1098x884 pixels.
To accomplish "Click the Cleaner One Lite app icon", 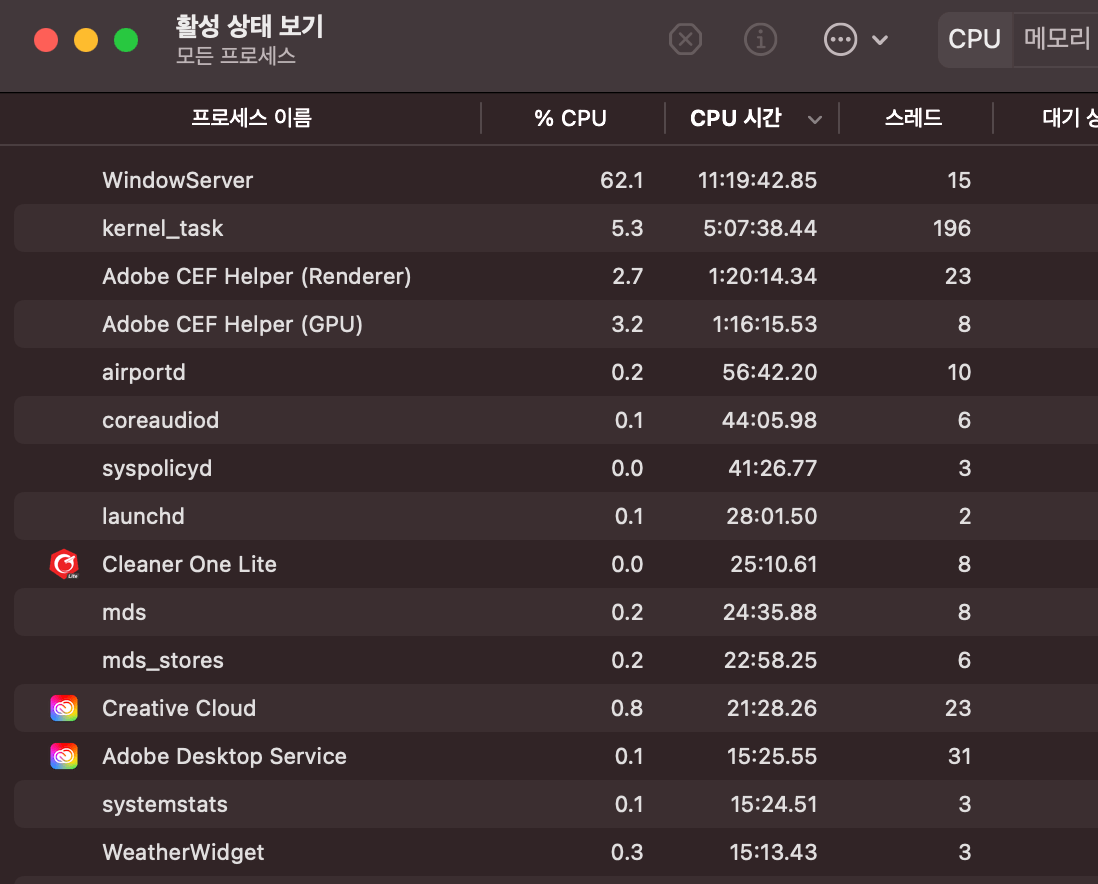I will click(64, 564).
